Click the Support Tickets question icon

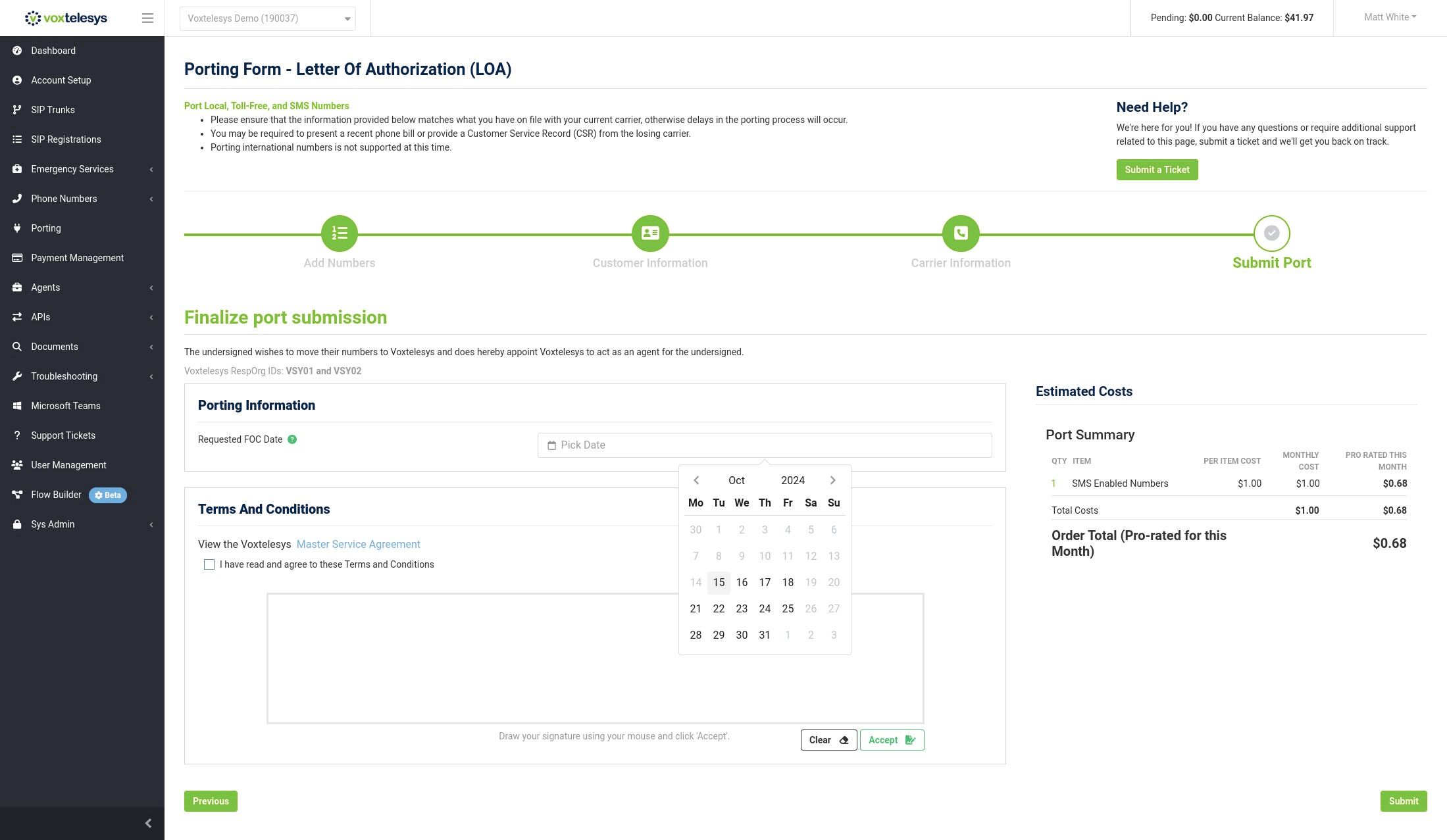(x=17, y=435)
